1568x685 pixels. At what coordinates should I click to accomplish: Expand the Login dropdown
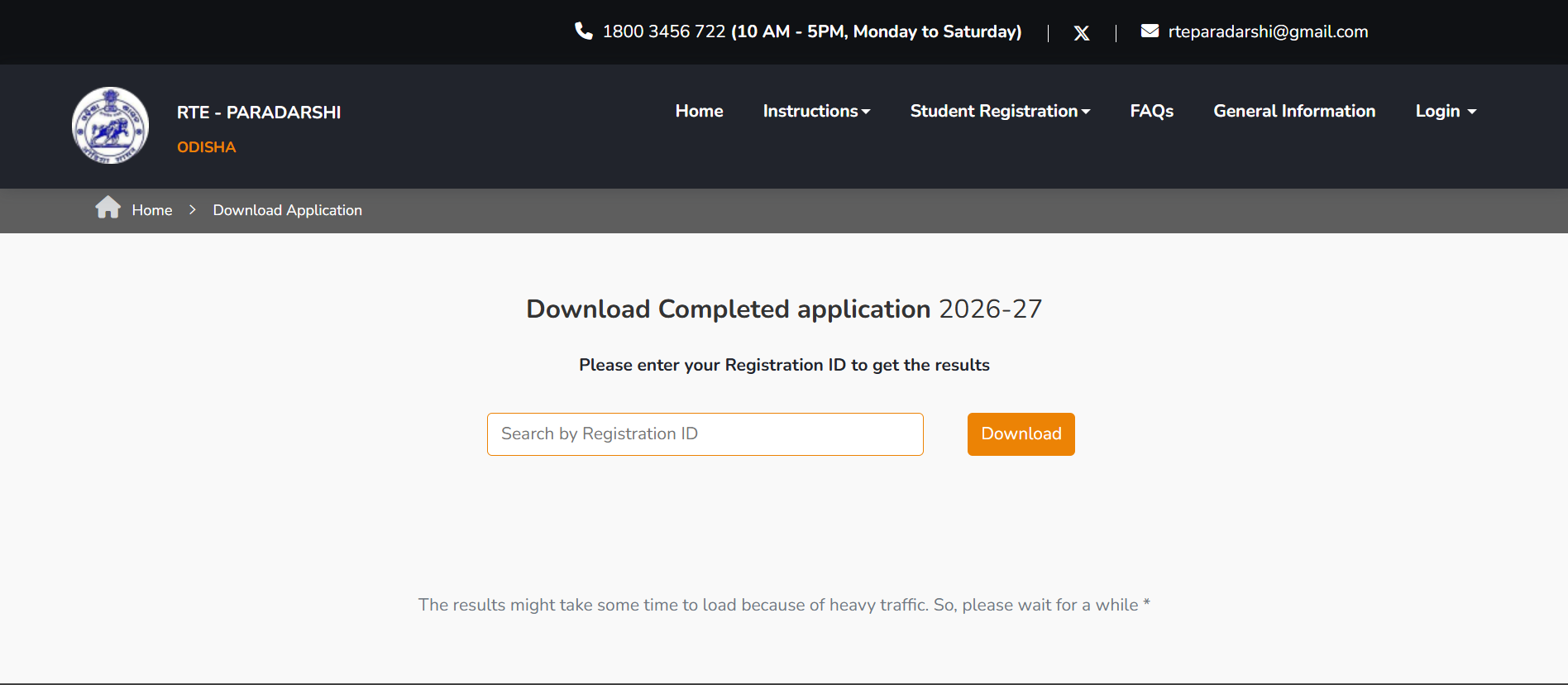click(x=1445, y=111)
